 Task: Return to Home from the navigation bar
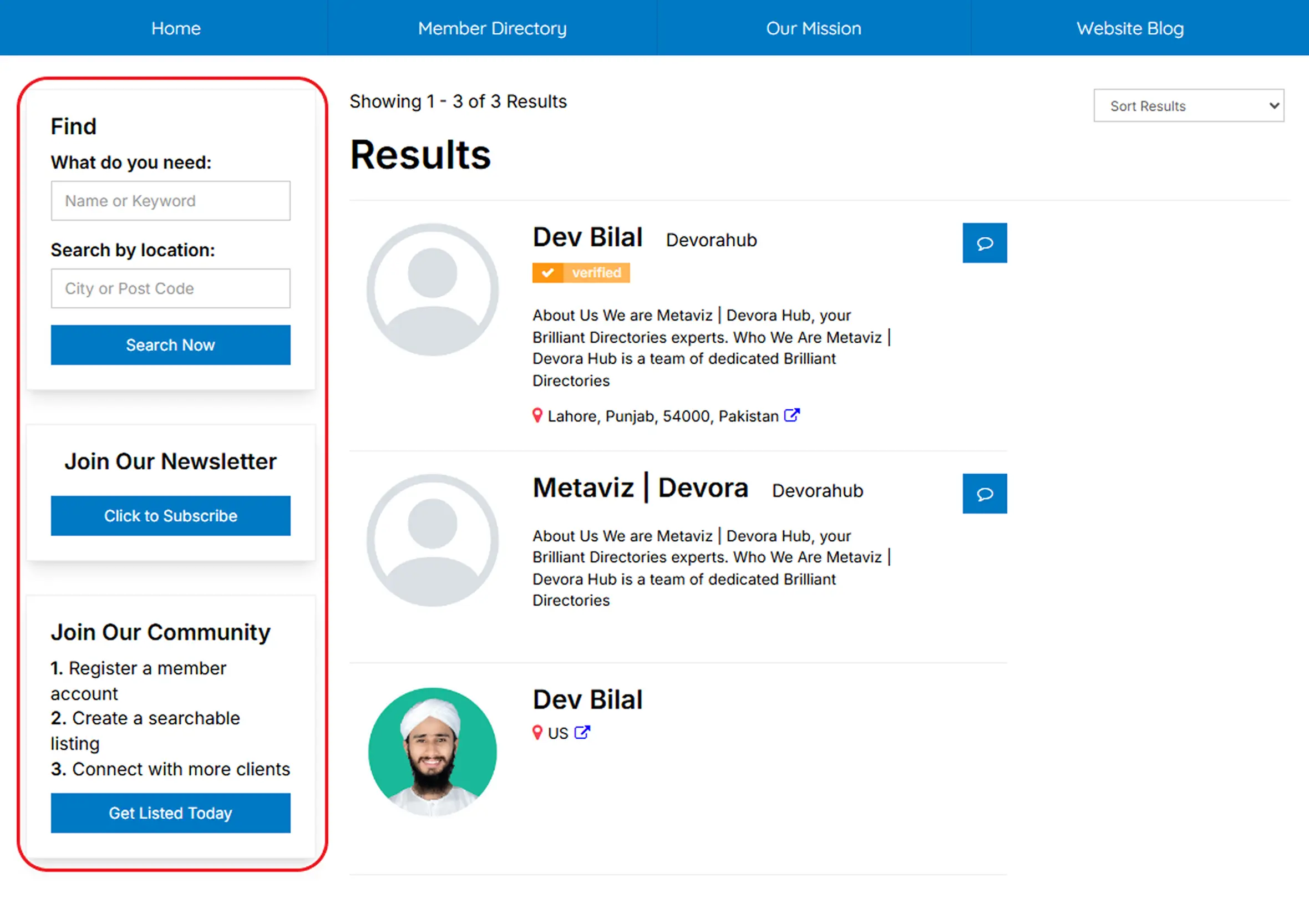pos(176,28)
